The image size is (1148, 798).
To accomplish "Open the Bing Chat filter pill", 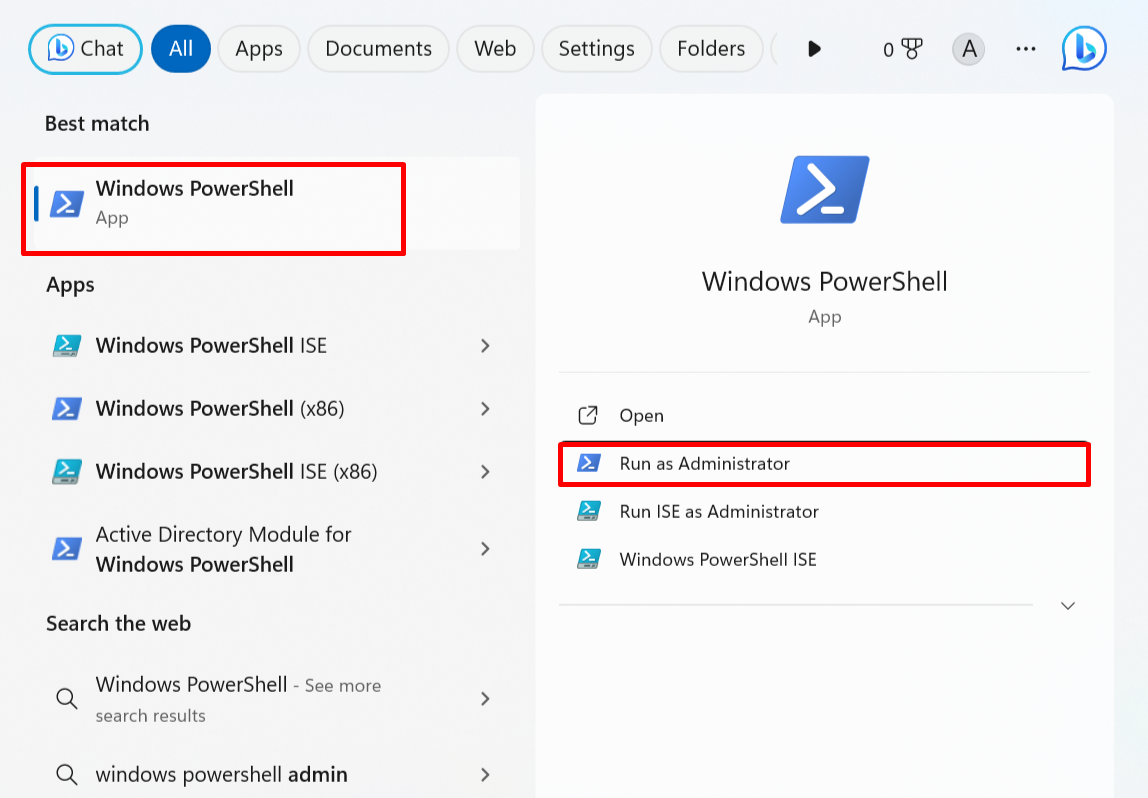I will 85,49.
